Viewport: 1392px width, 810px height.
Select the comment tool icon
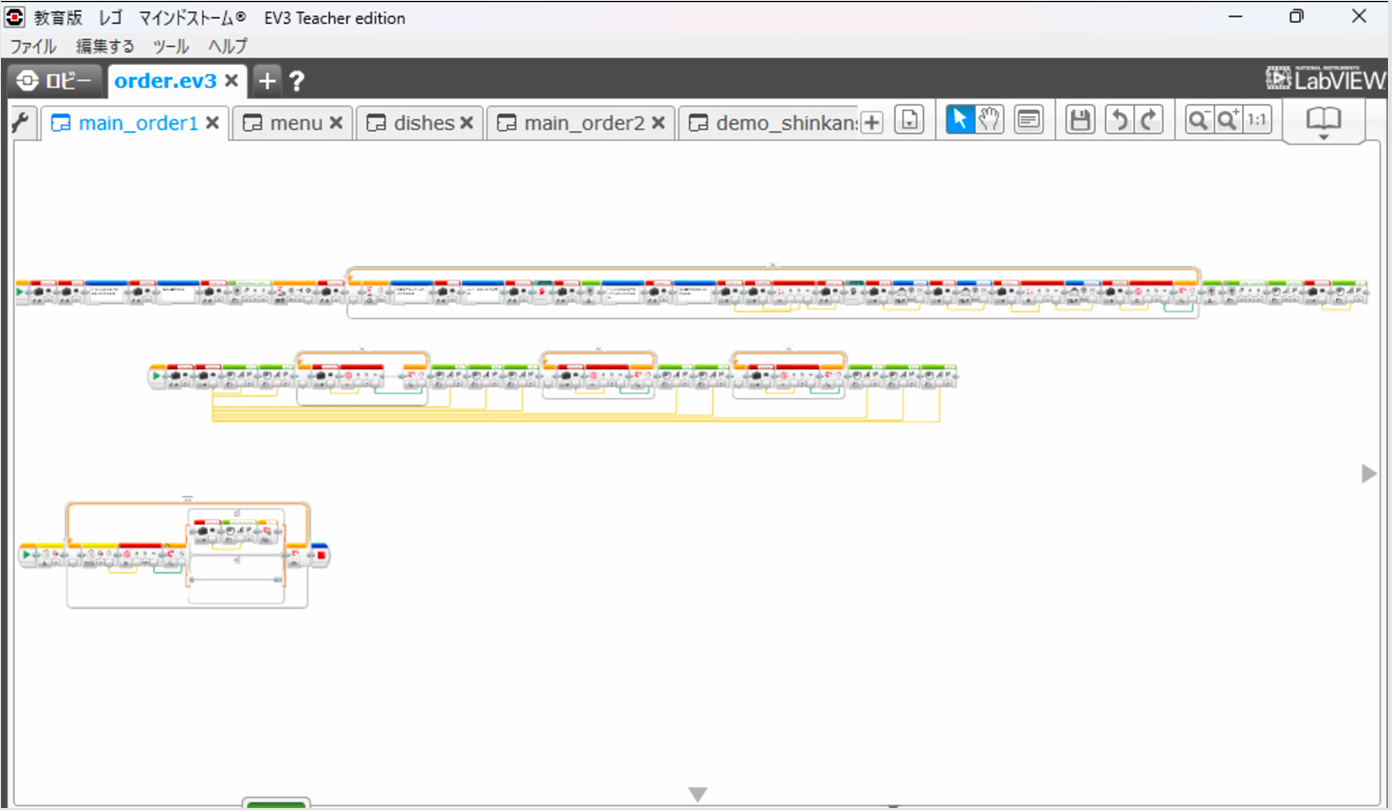[x=1028, y=121]
